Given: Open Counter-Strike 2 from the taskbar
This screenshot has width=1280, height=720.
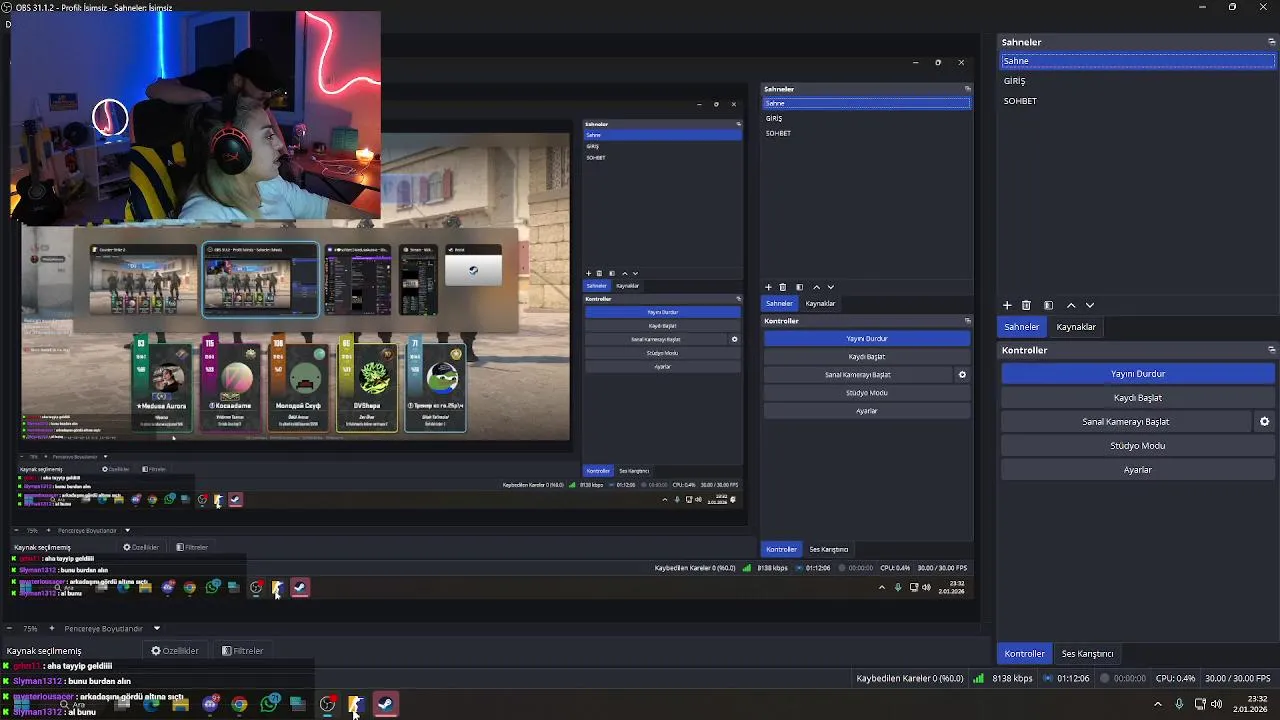Looking at the screenshot, I should (356, 704).
